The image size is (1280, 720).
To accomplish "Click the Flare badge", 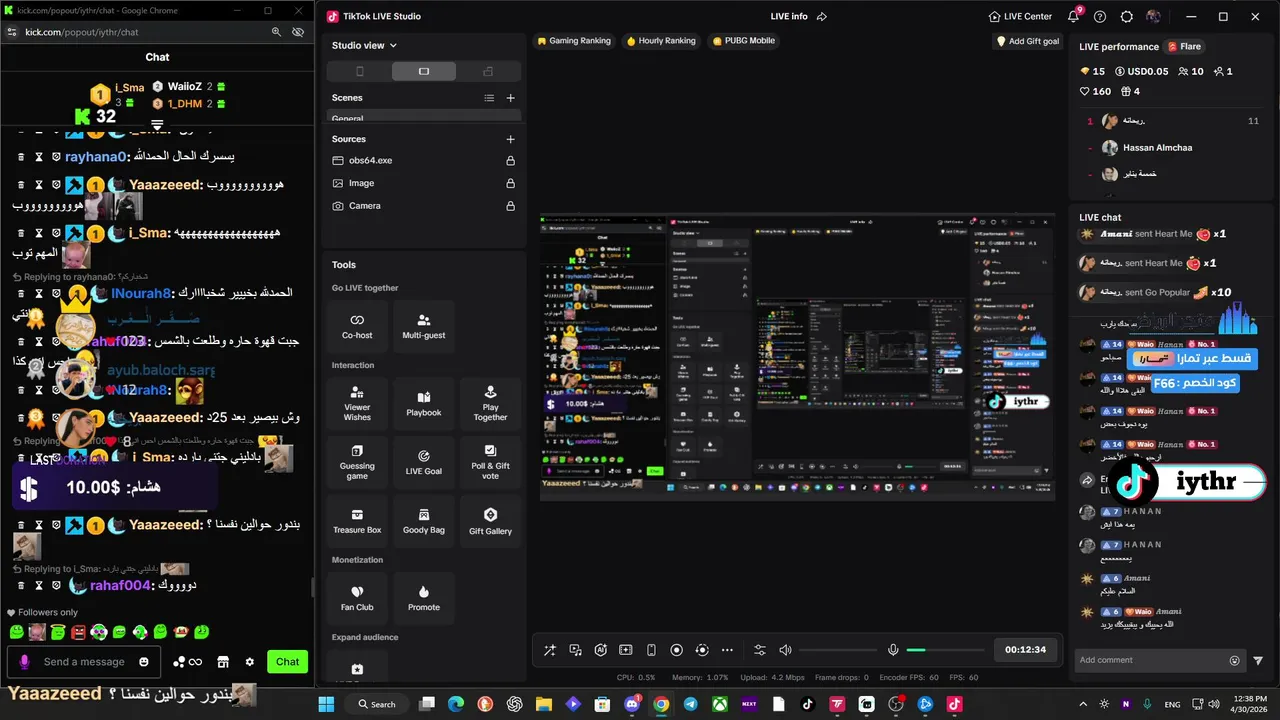I will tap(1185, 46).
